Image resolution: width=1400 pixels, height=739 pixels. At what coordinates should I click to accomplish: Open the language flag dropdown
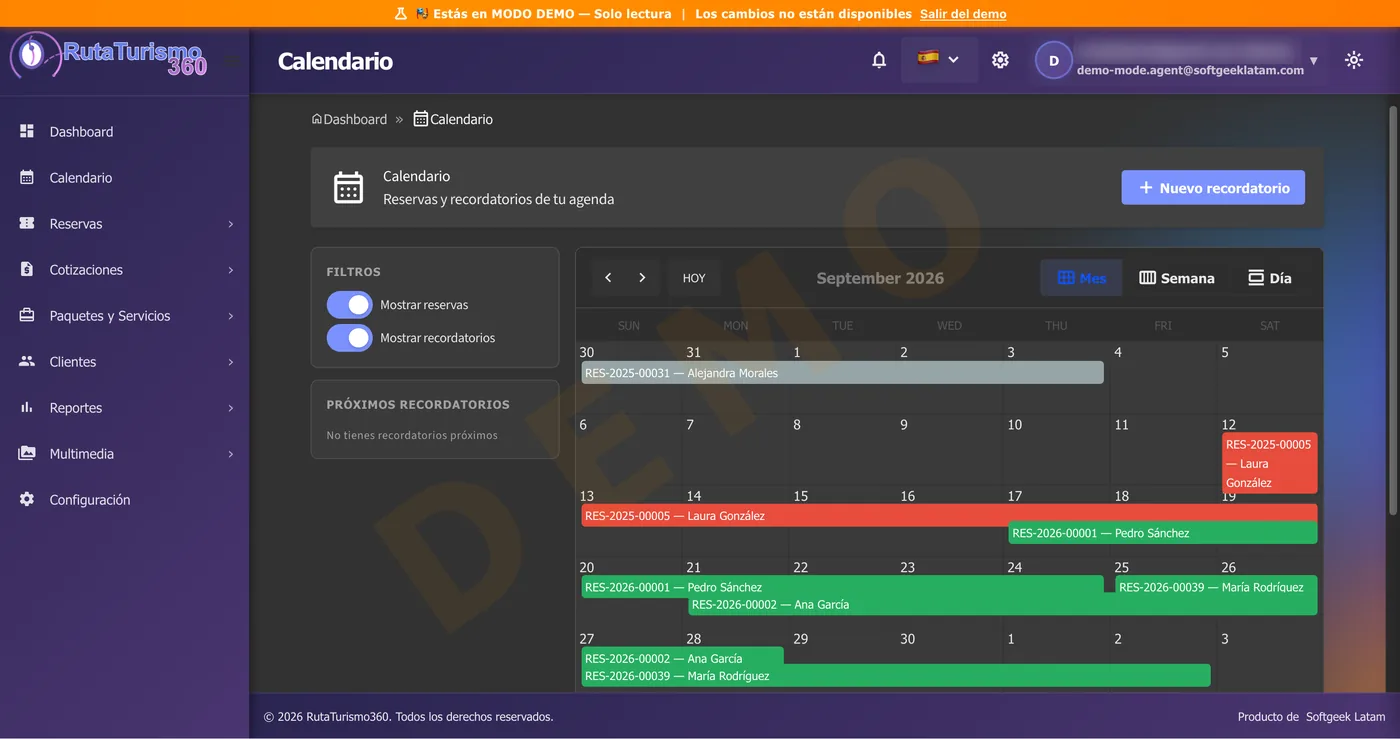938,60
